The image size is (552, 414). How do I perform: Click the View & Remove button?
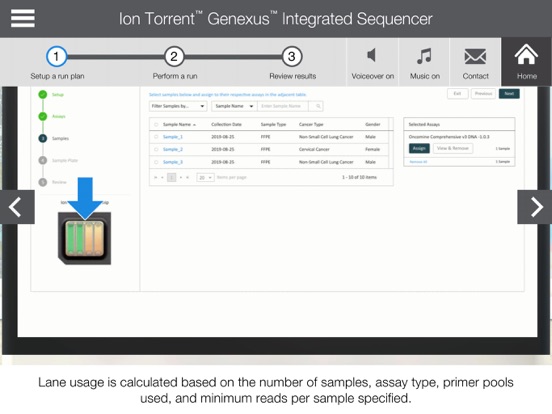453,148
